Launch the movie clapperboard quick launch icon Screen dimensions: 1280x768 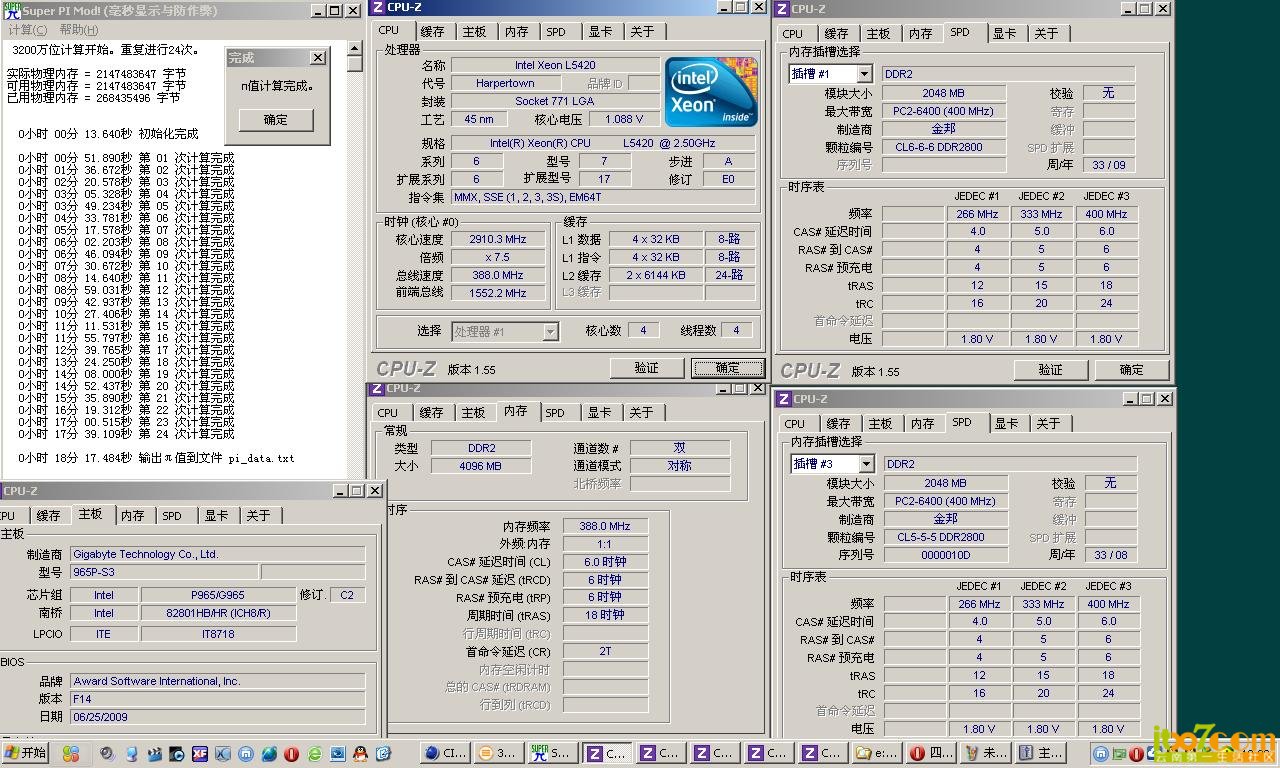pos(155,753)
